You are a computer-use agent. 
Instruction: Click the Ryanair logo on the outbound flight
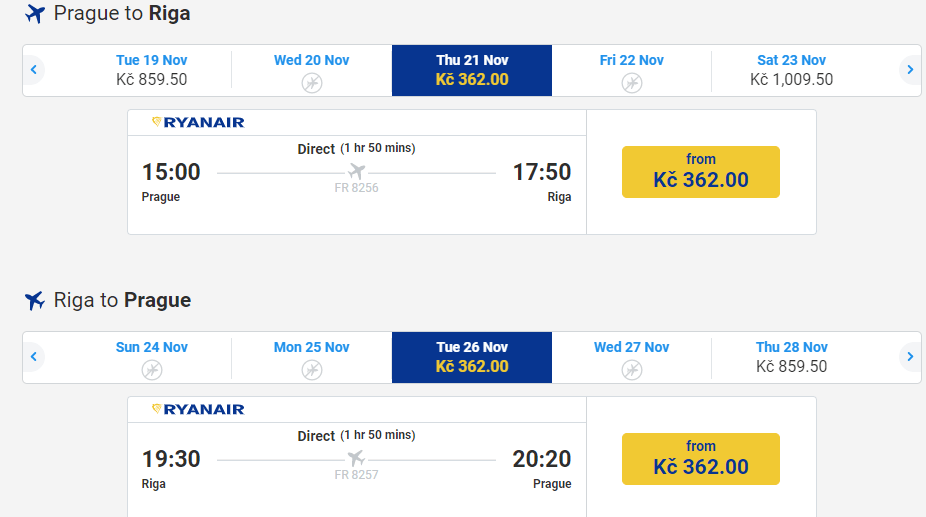198,123
